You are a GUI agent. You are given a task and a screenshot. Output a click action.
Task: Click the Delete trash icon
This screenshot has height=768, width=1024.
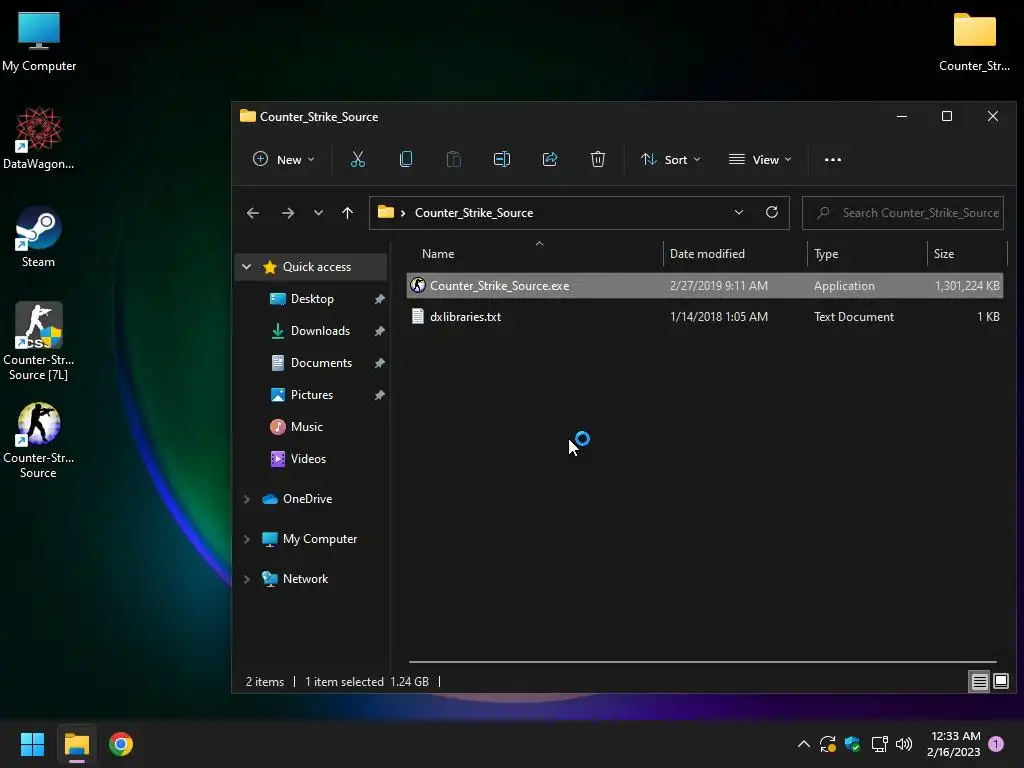coord(598,159)
